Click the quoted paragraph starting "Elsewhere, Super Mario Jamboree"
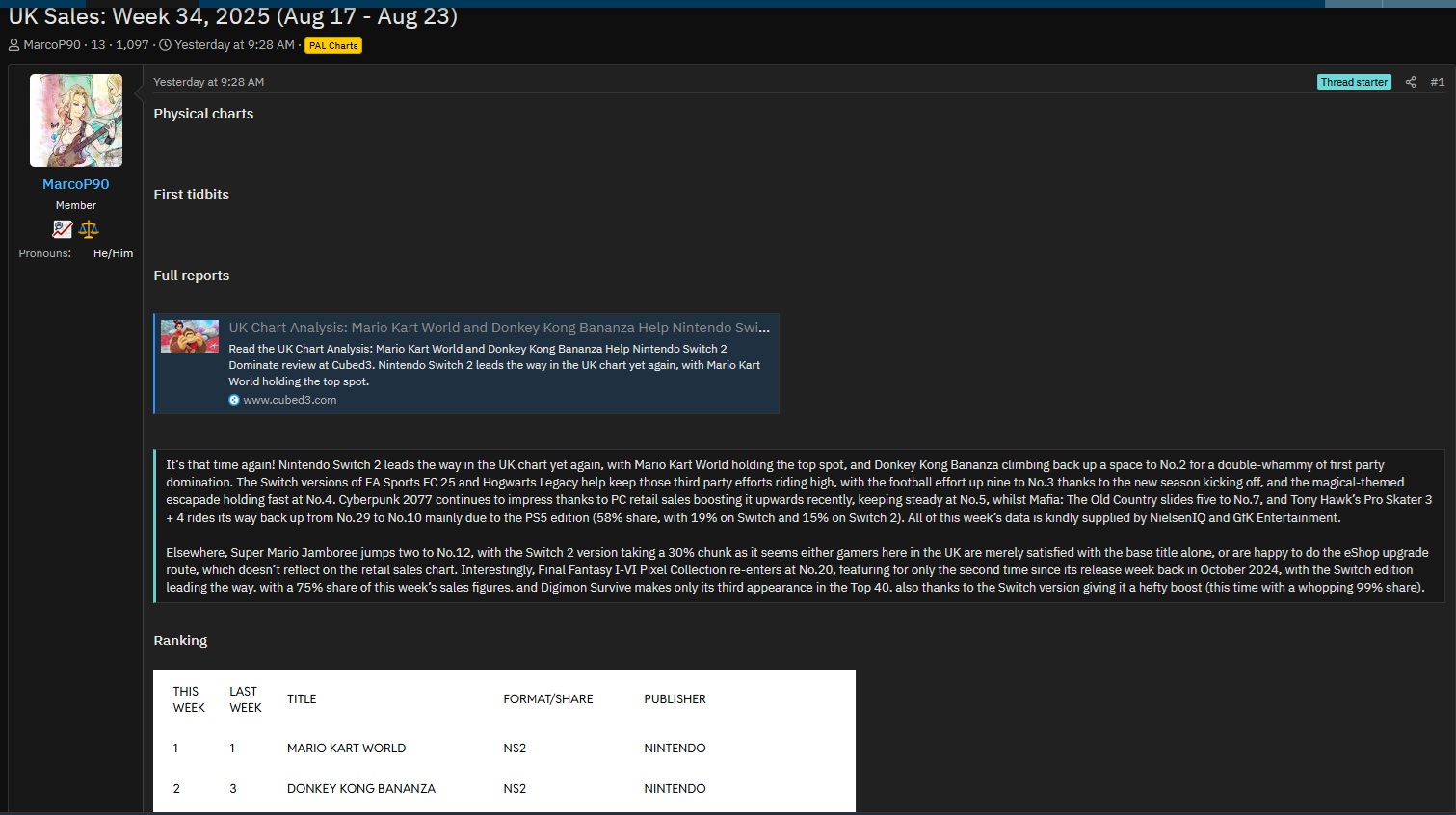 tap(796, 570)
